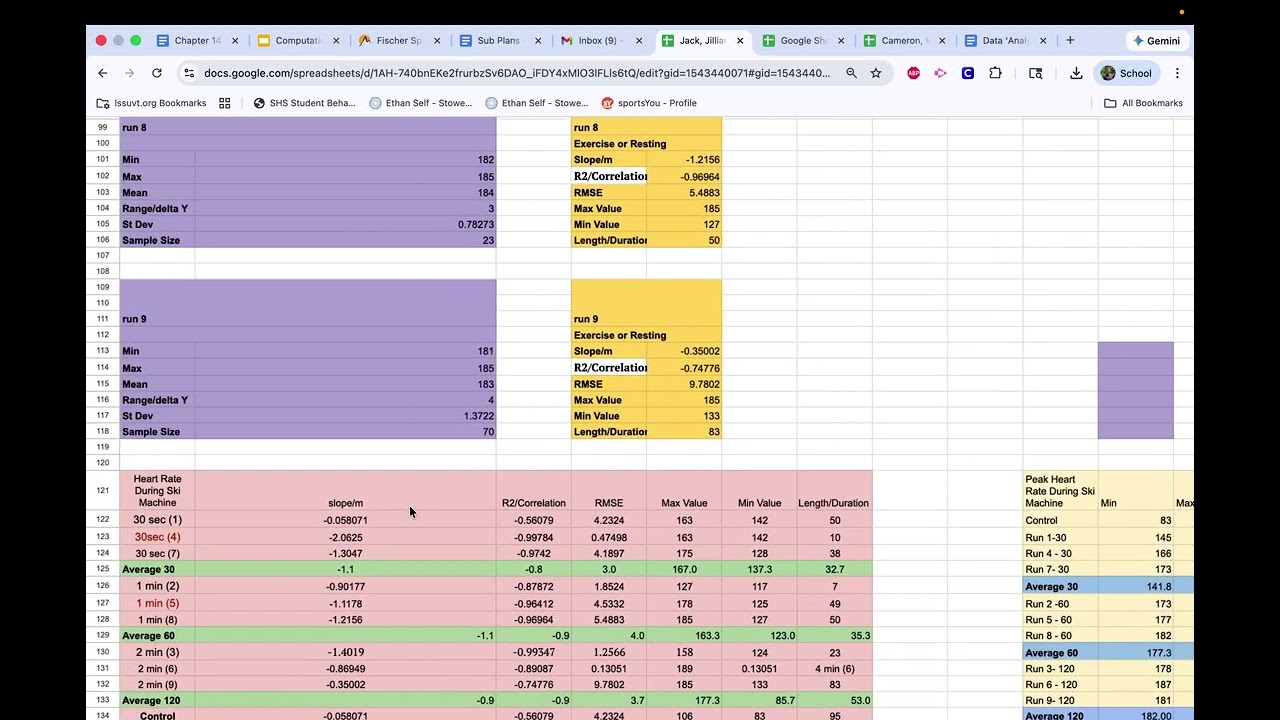Image resolution: width=1280 pixels, height=720 pixels.
Task: Click the browser forward arrow
Action: coord(129,73)
